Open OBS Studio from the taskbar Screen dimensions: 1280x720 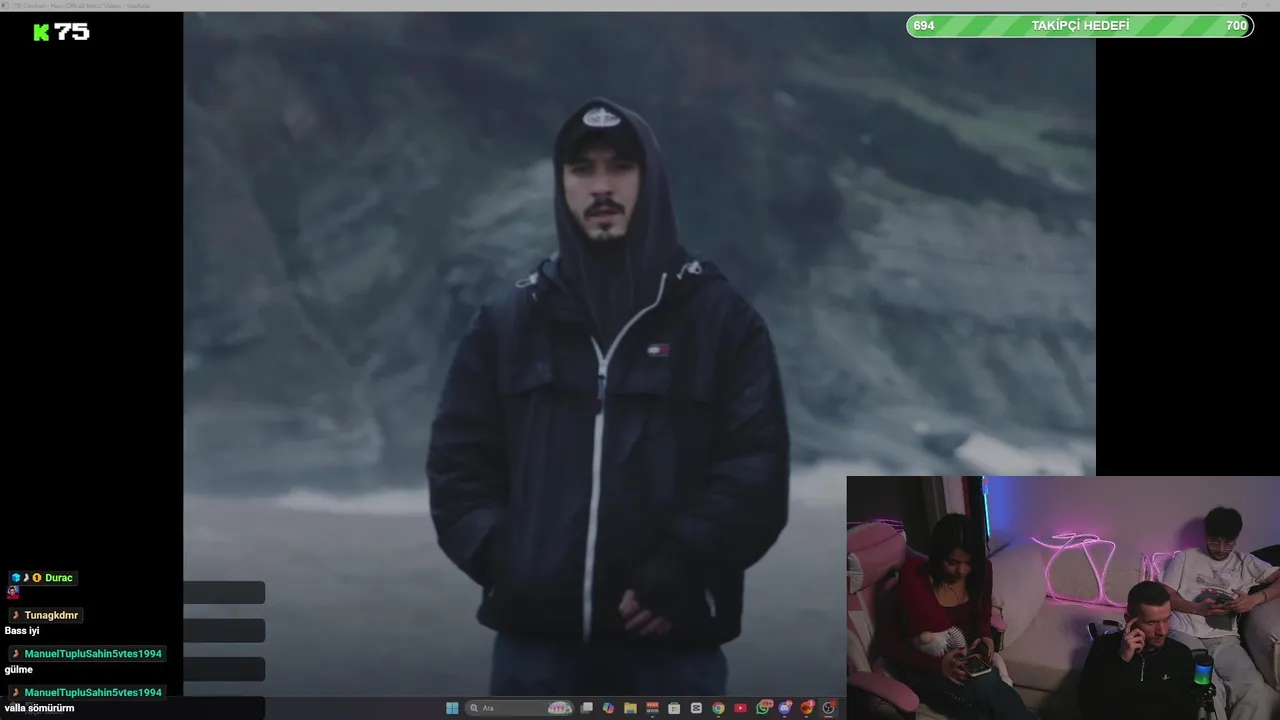(828, 708)
